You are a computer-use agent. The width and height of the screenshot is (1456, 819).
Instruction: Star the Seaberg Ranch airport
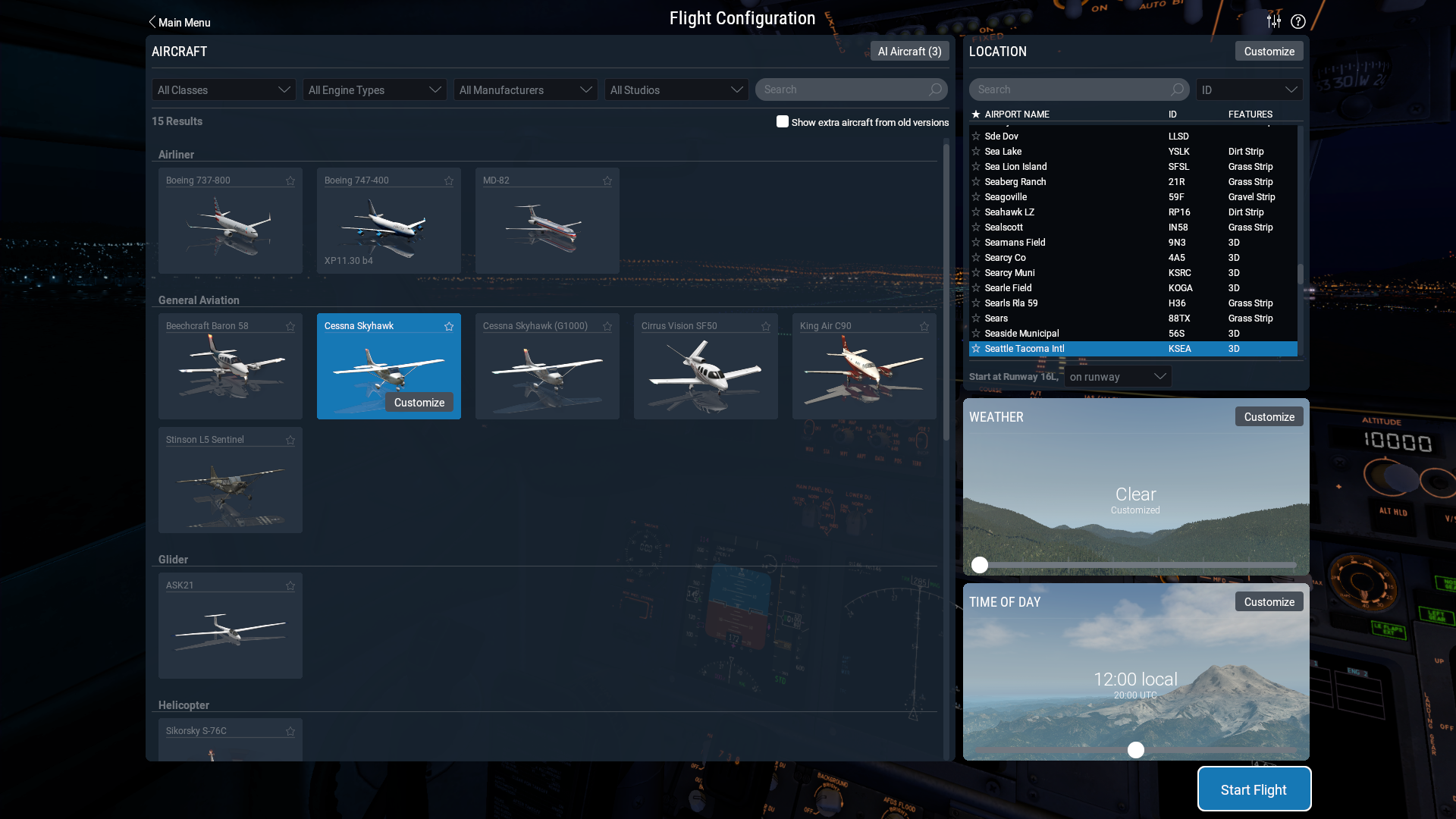pyautogui.click(x=976, y=182)
